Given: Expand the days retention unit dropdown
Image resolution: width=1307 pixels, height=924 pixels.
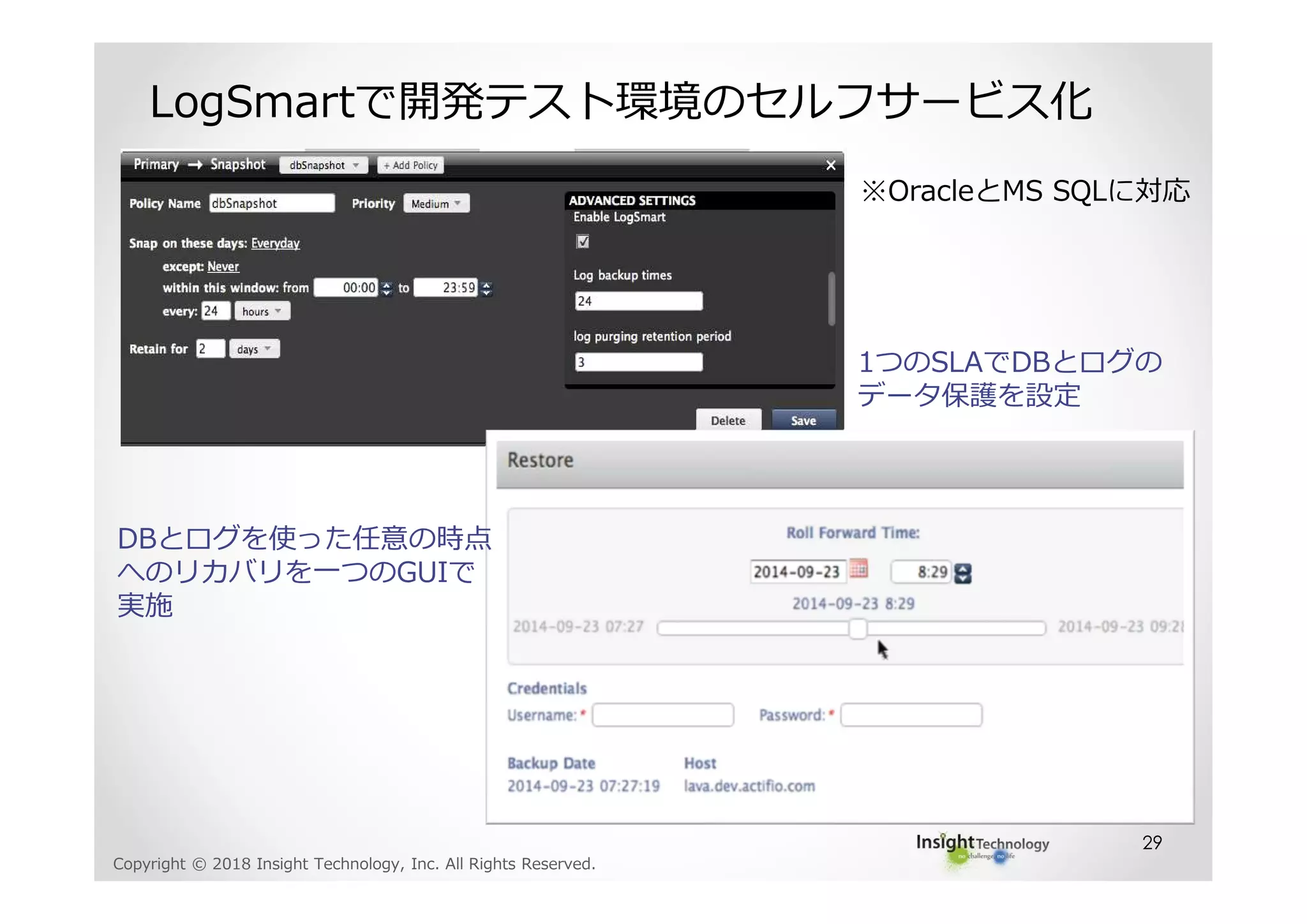Looking at the screenshot, I should coord(255,349).
